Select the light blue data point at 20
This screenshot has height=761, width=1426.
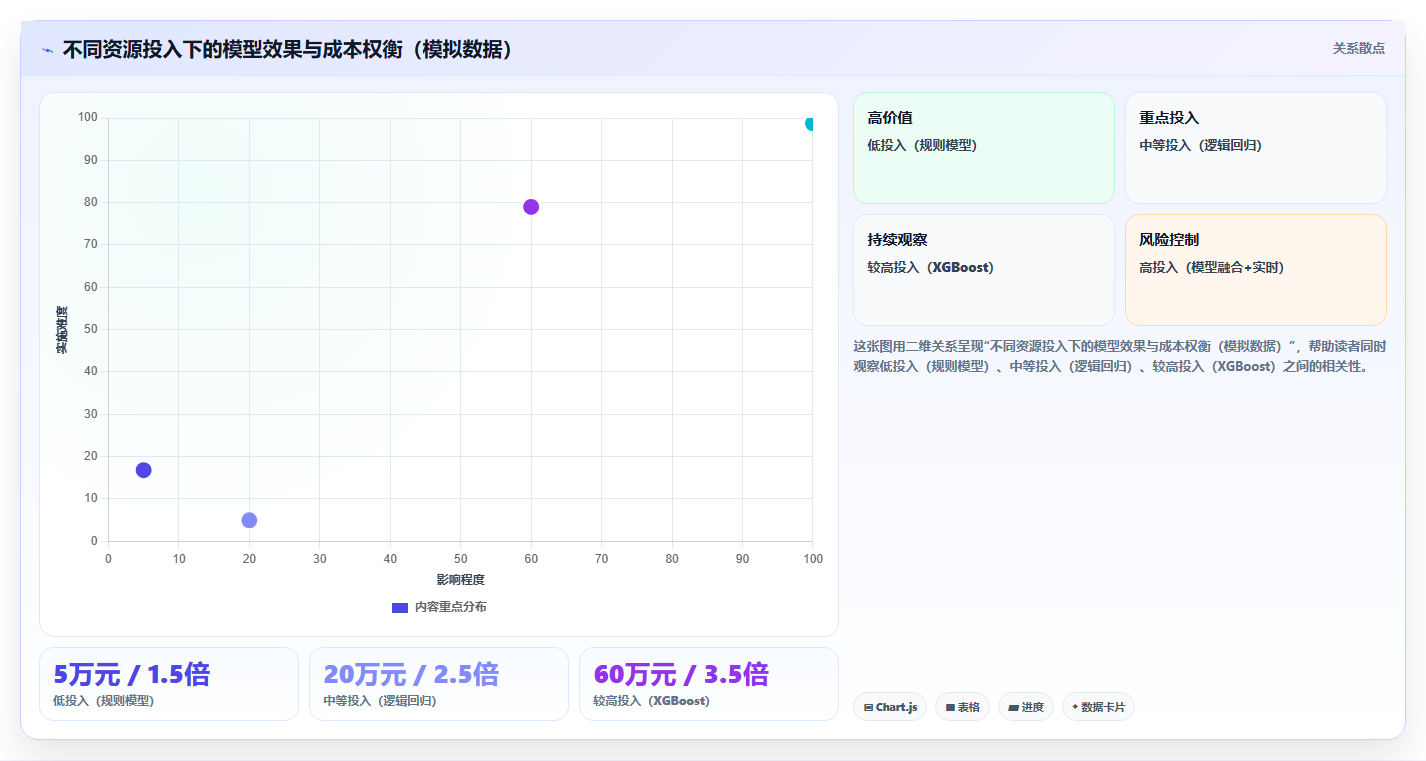(x=249, y=520)
